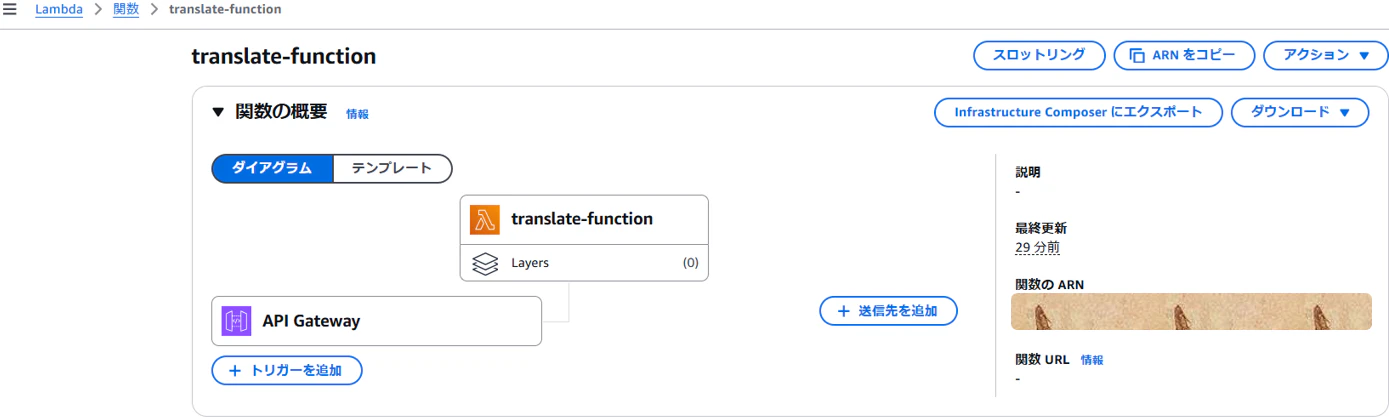Click the copy icon in ARN をコピー
Screen dimensions: 1389x417
(1136, 56)
